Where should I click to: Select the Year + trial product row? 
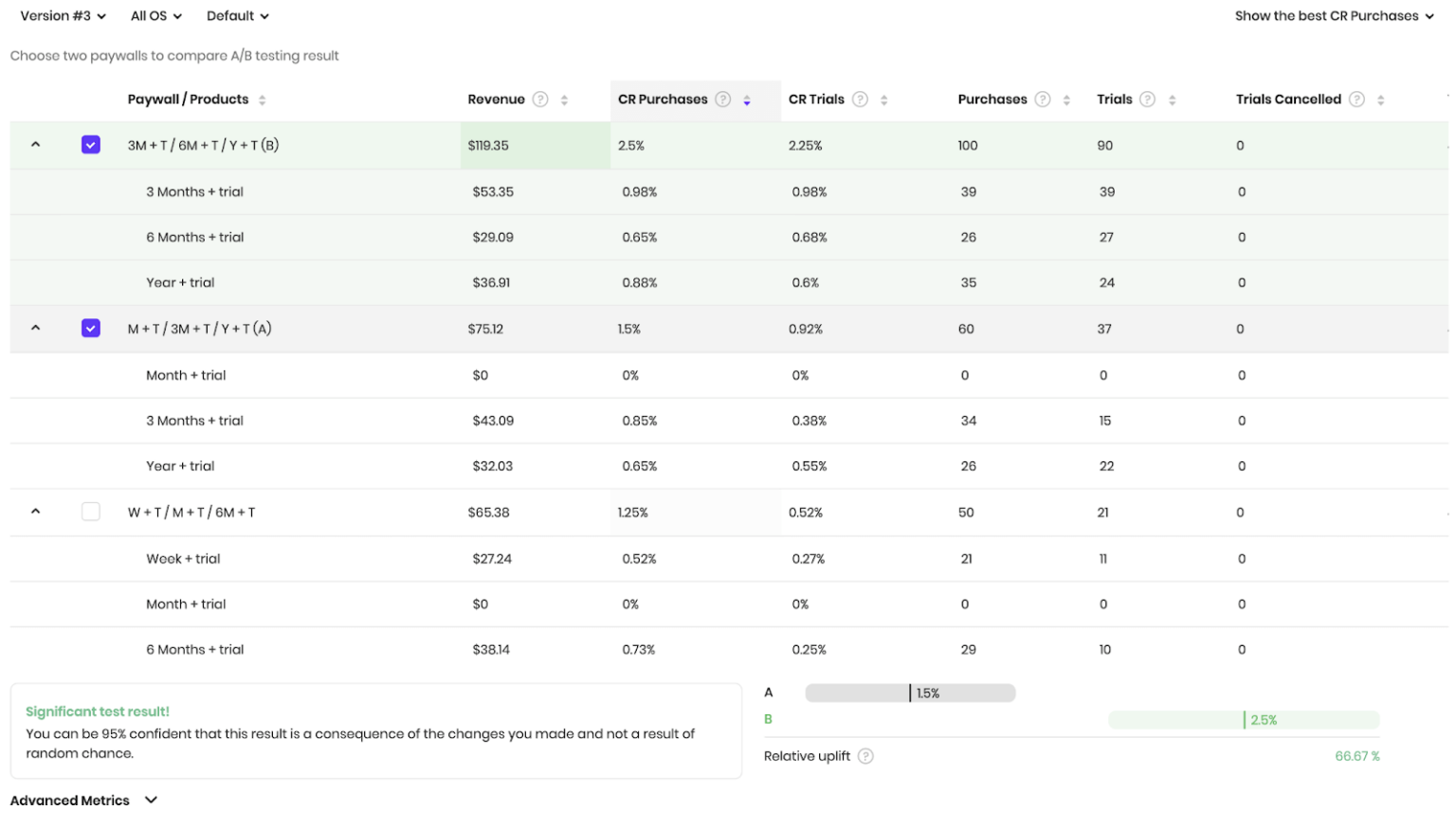[x=181, y=282]
